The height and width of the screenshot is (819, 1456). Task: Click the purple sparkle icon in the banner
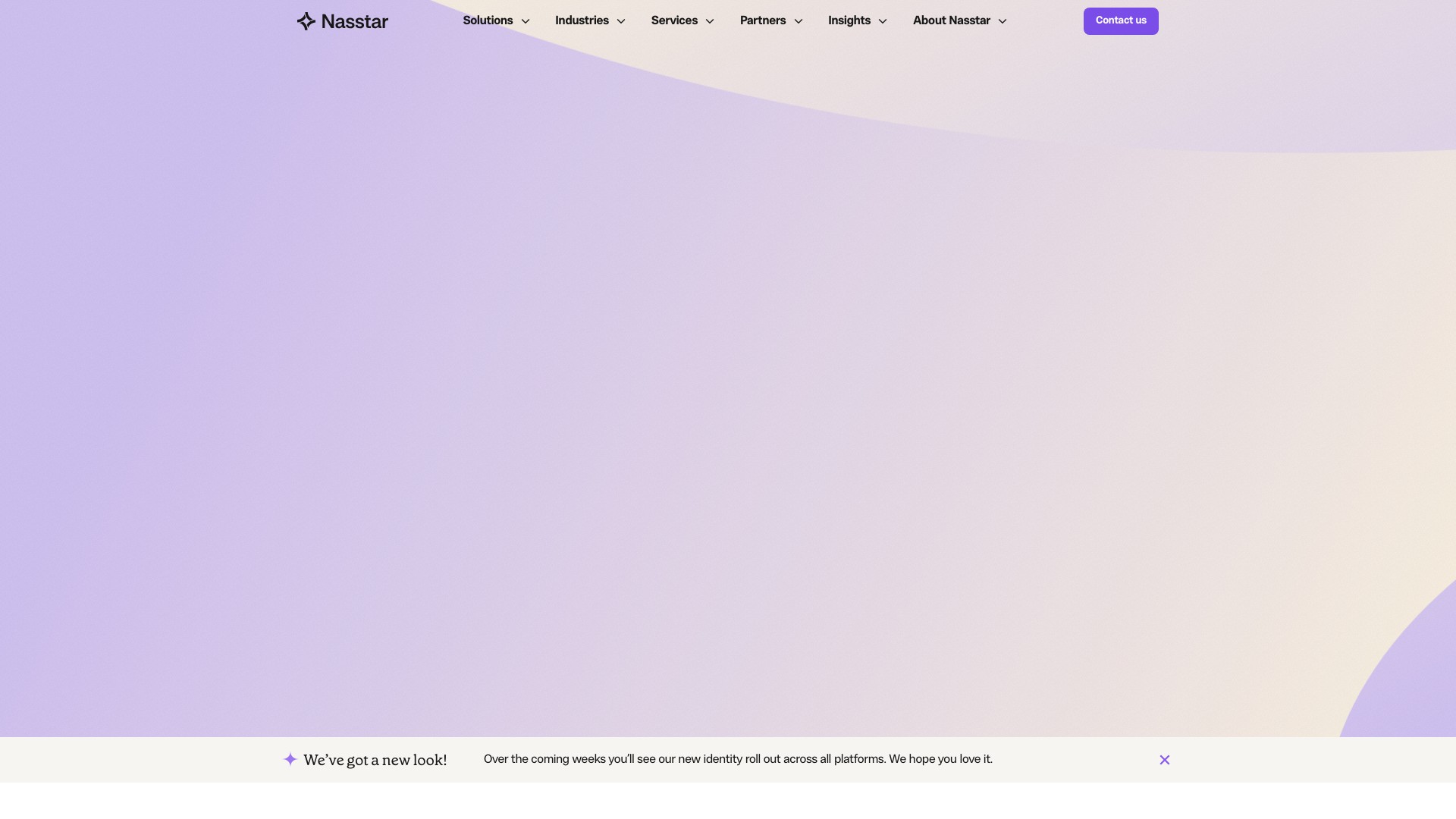coord(290,759)
